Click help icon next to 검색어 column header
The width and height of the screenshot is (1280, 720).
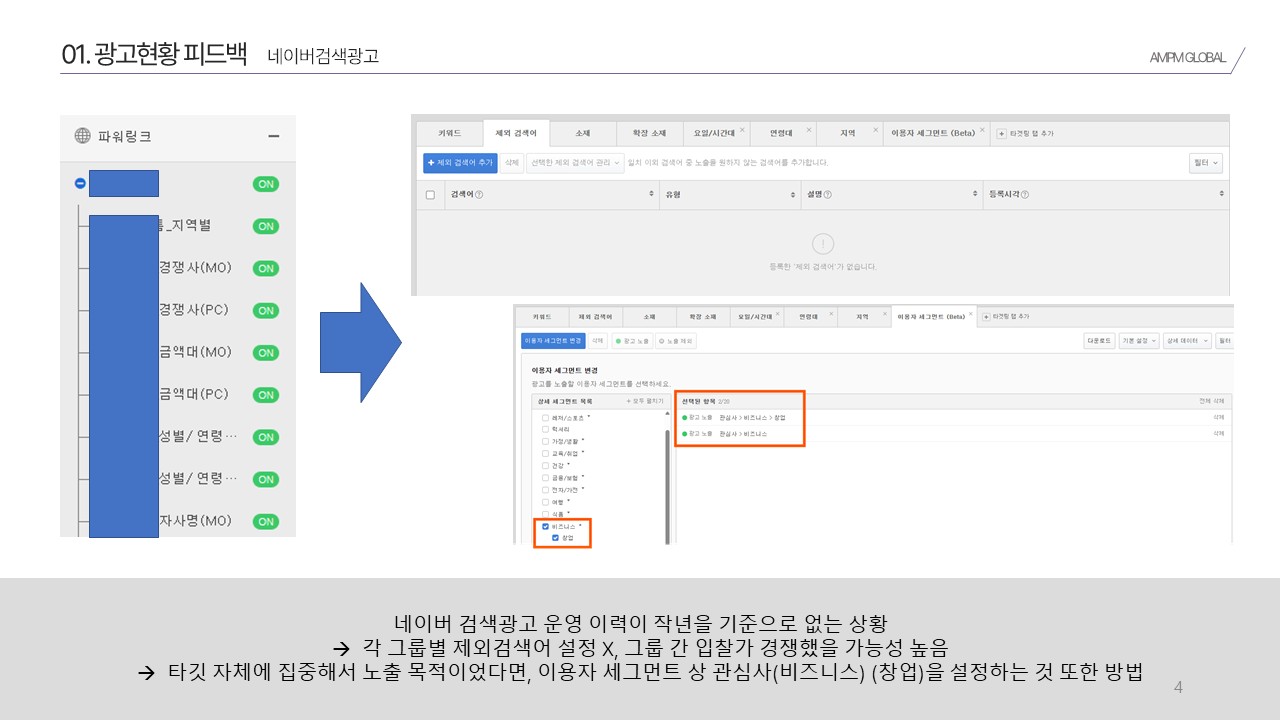[x=478, y=194]
